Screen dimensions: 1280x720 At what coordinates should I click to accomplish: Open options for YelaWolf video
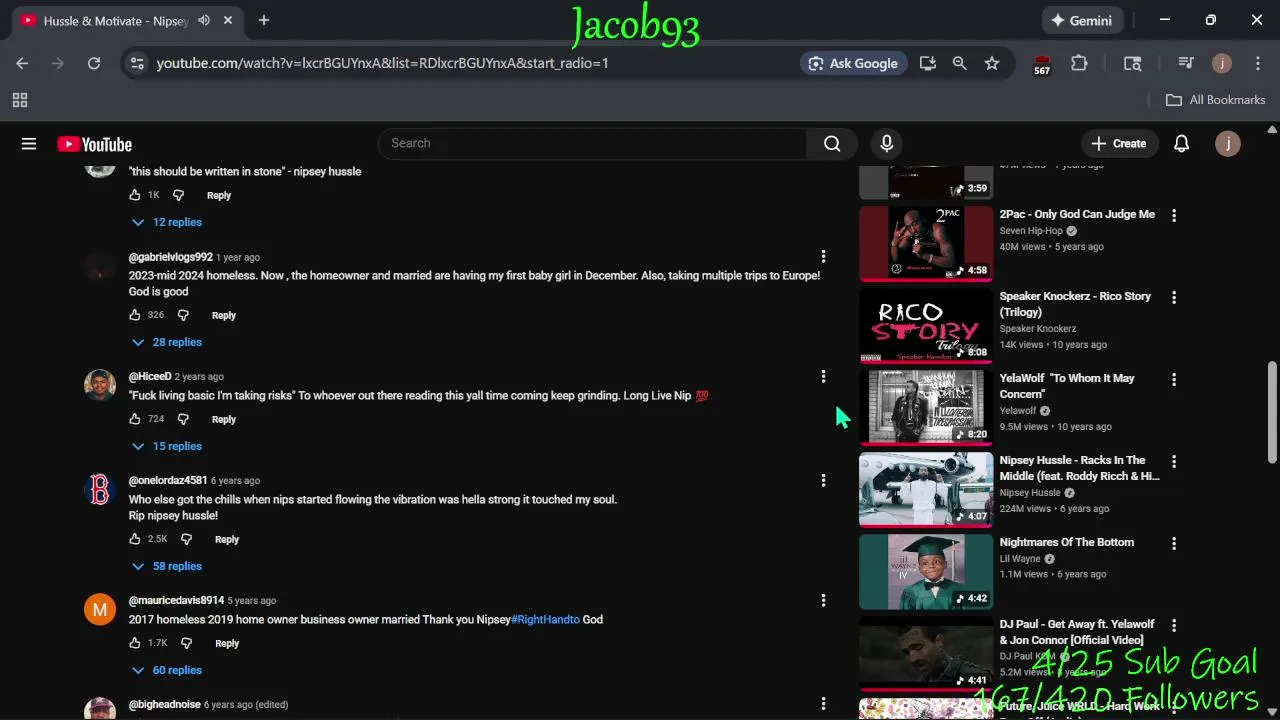coord(1174,379)
